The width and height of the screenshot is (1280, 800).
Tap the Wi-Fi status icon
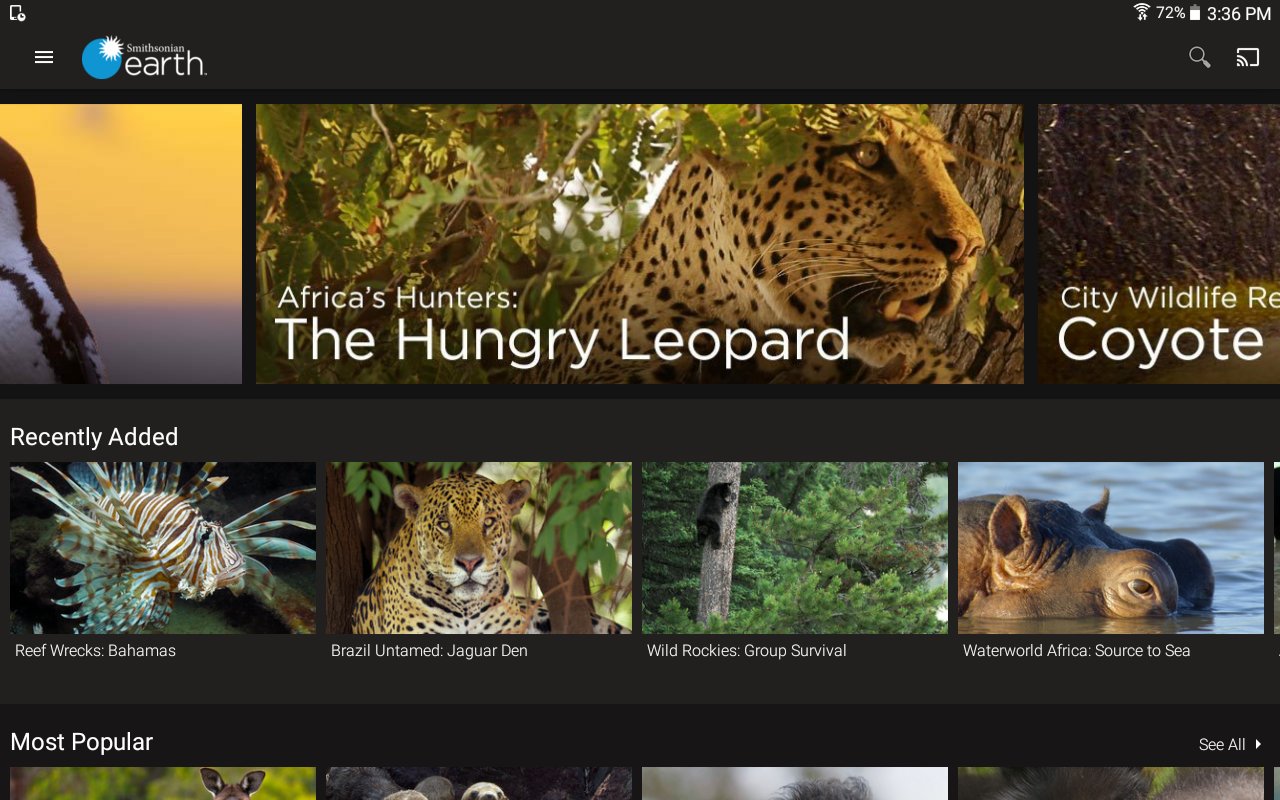1142,12
